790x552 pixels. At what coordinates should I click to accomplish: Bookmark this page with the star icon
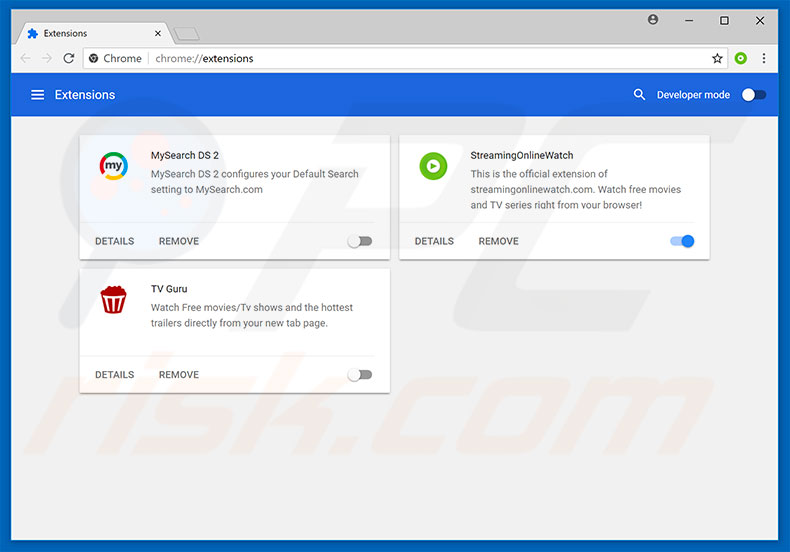point(717,58)
